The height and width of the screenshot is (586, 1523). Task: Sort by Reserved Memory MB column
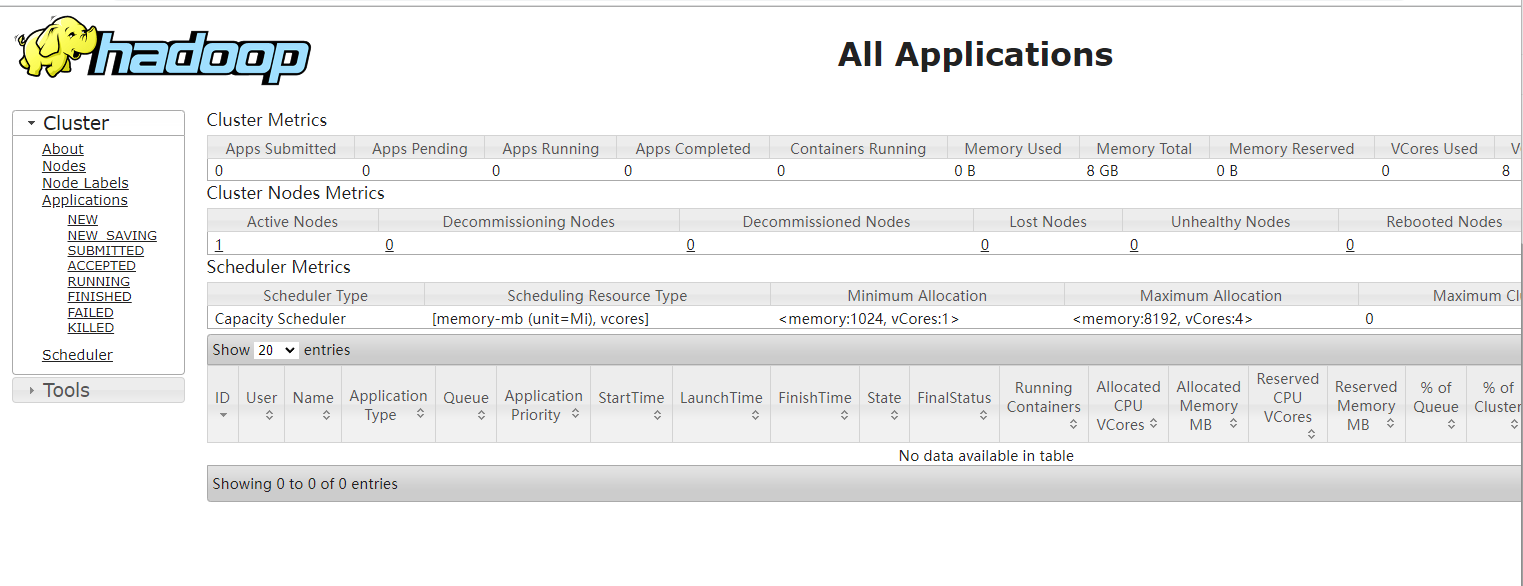point(1366,404)
